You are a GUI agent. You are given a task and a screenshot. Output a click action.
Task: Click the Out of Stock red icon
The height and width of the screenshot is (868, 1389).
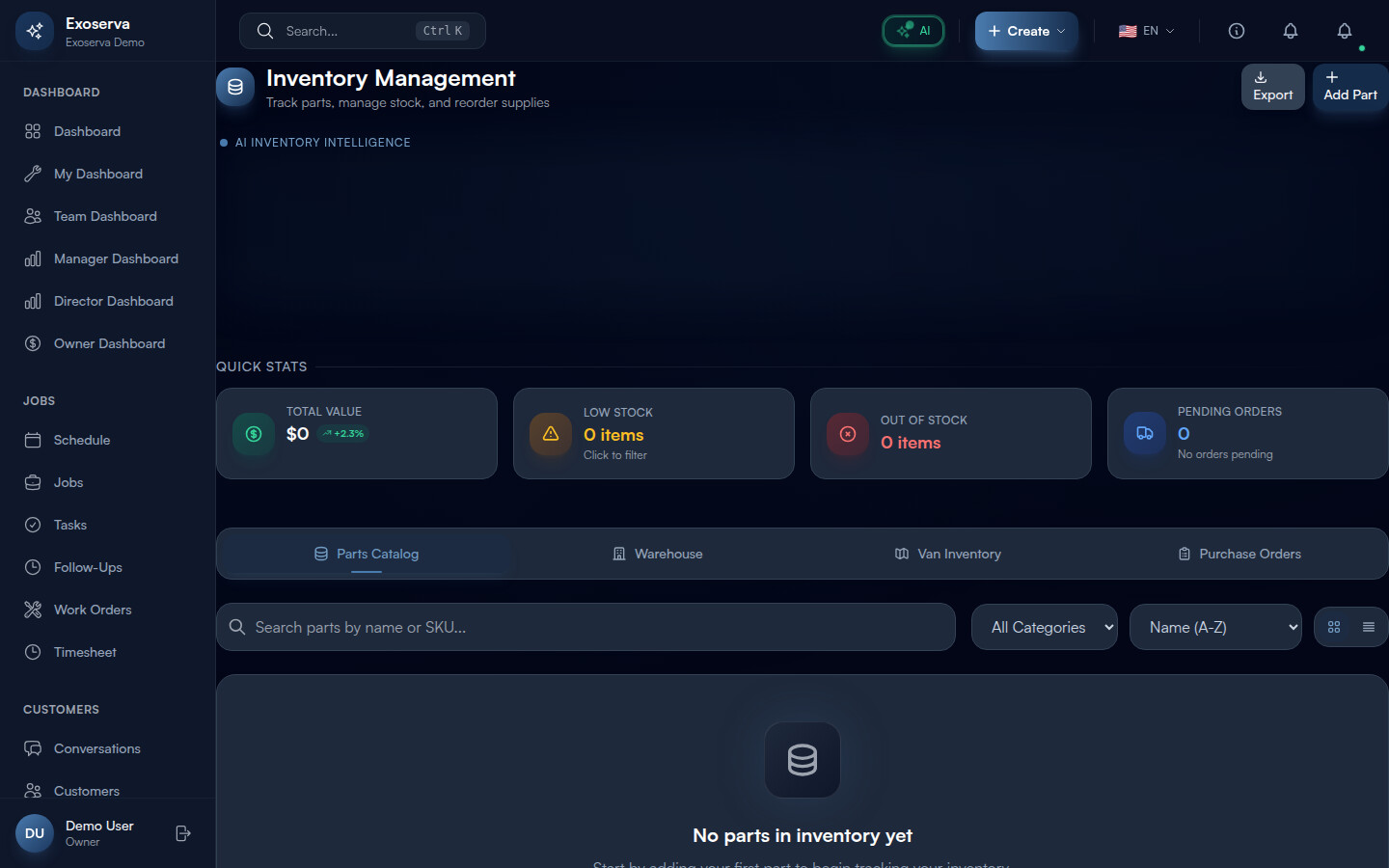click(848, 434)
